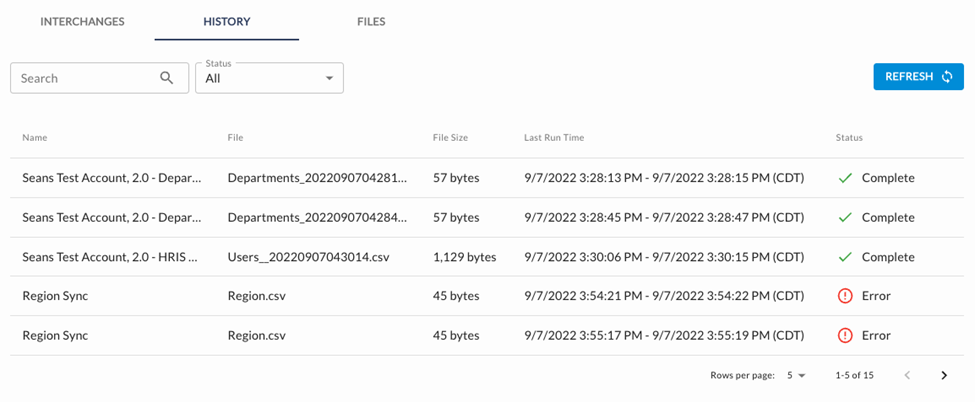Click the search magnifier icon
975x402 pixels.
coord(167,78)
